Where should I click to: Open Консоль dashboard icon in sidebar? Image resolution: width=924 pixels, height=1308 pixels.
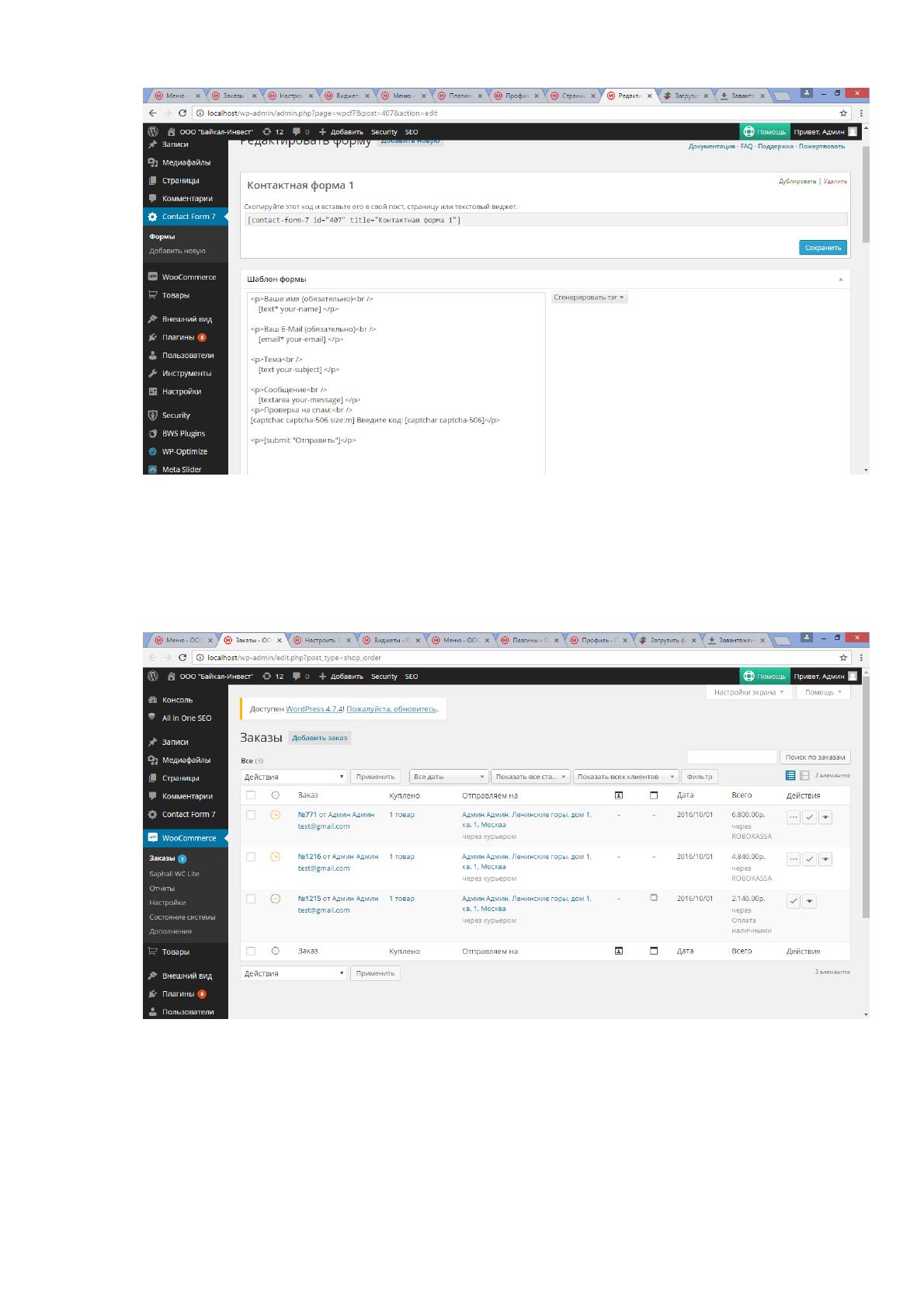tap(153, 700)
